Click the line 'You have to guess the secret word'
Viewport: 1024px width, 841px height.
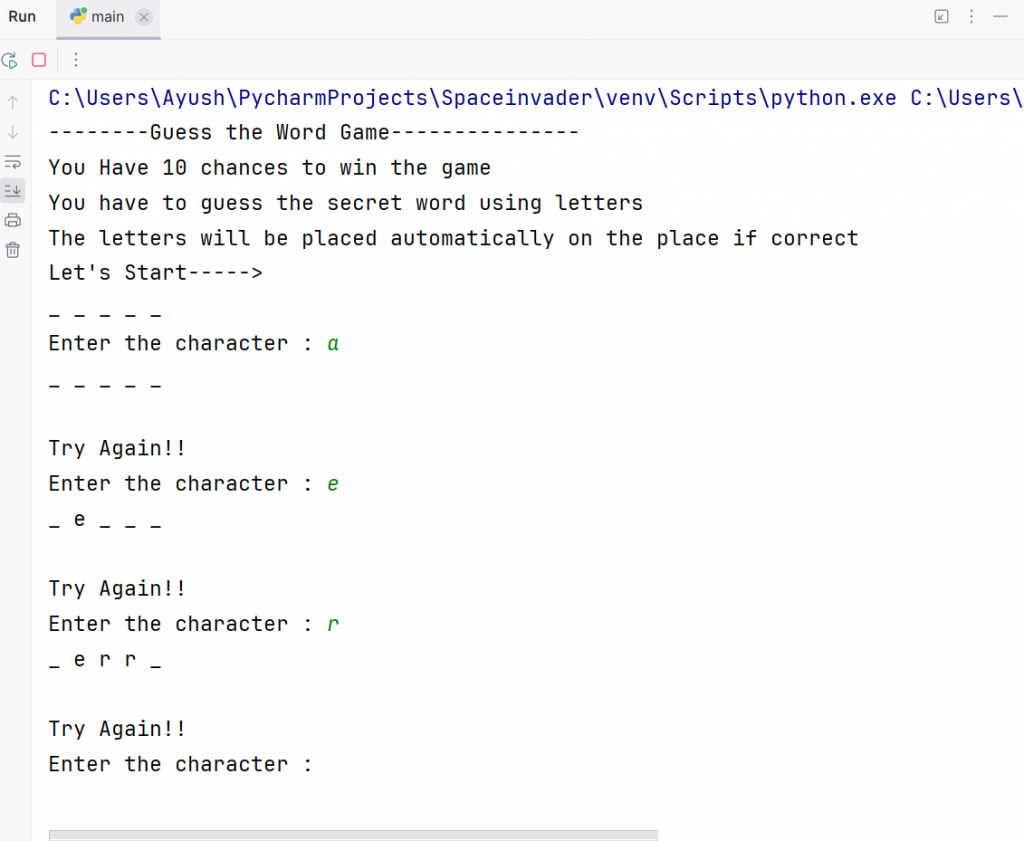(x=345, y=203)
